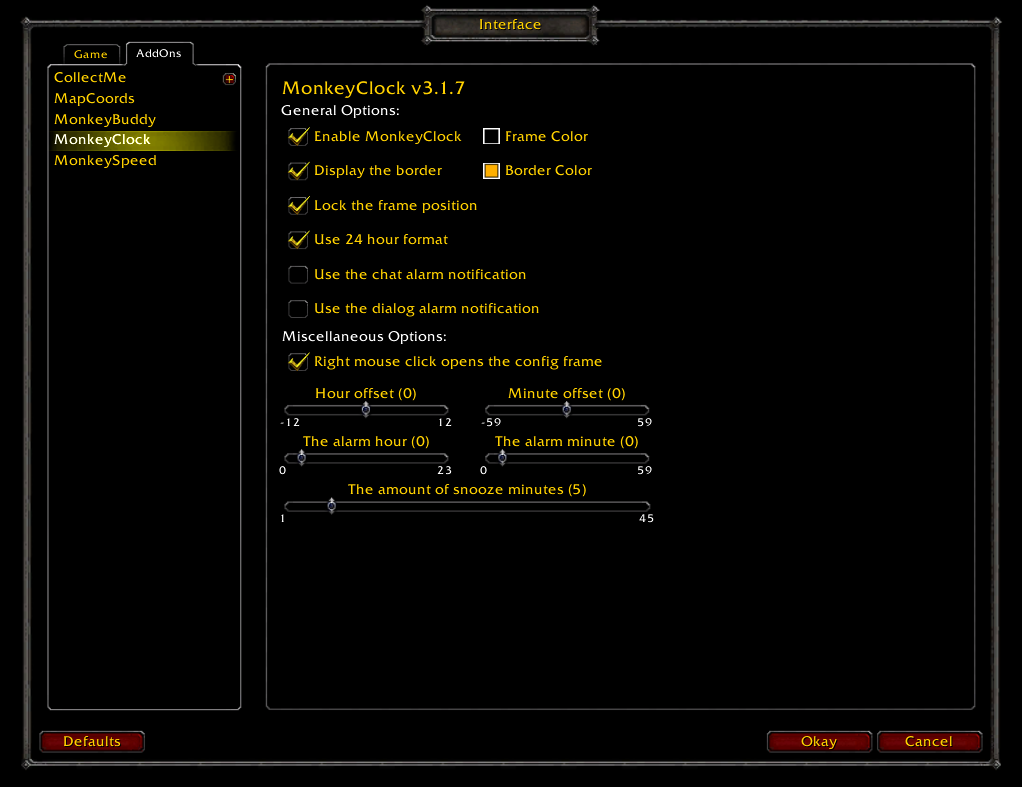
Task: Select MonkeyBuddy in the addon list
Action: [x=105, y=119]
